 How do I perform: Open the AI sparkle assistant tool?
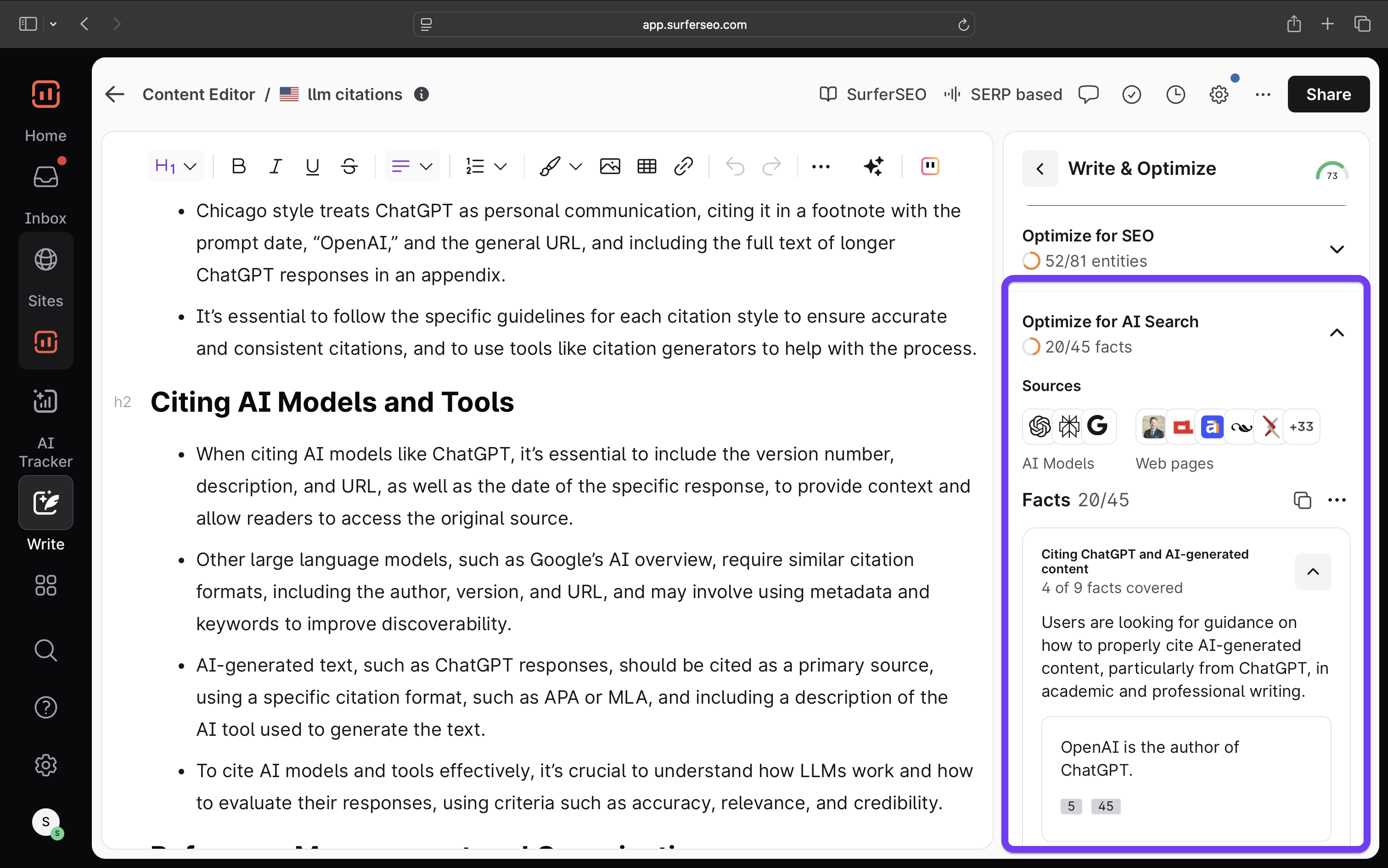[873, 167]
